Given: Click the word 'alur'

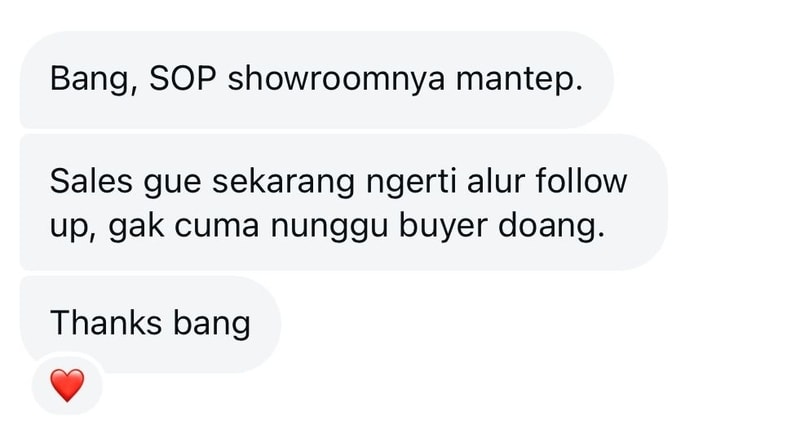Looking at the screenshot, I should 496,181.
